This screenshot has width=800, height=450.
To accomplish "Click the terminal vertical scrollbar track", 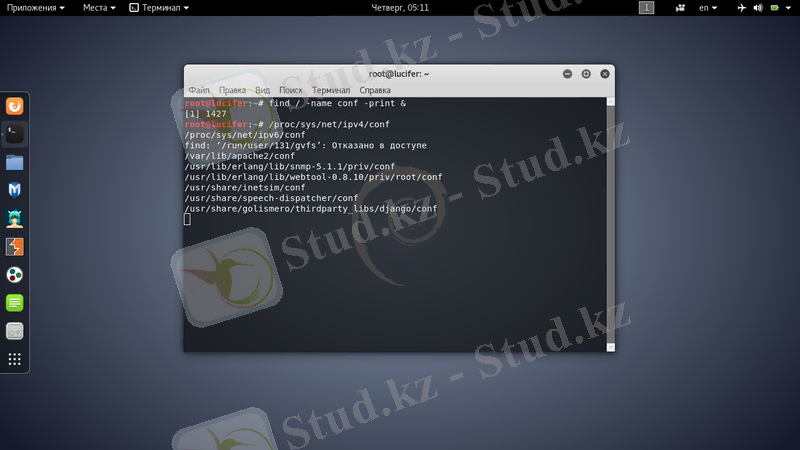I will point(611,224).
